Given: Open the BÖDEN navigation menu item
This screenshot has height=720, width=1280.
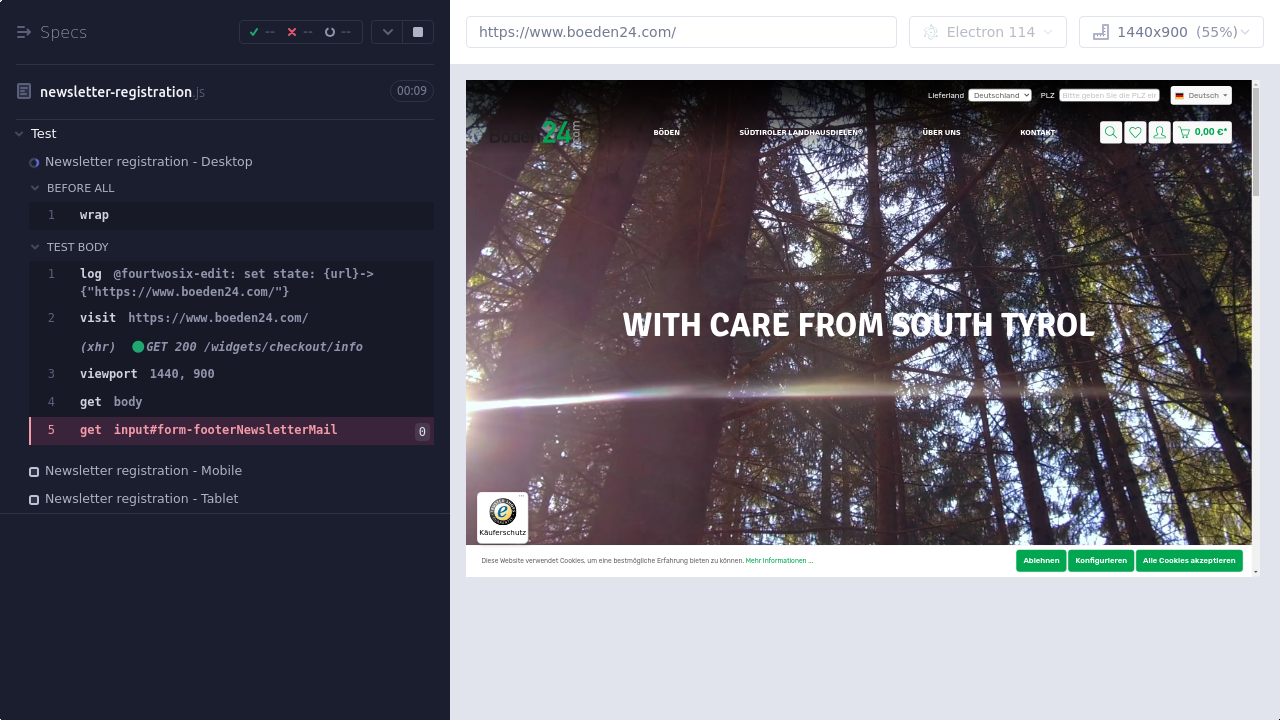Looking at the screenshot, I should [x=666, y=132].
